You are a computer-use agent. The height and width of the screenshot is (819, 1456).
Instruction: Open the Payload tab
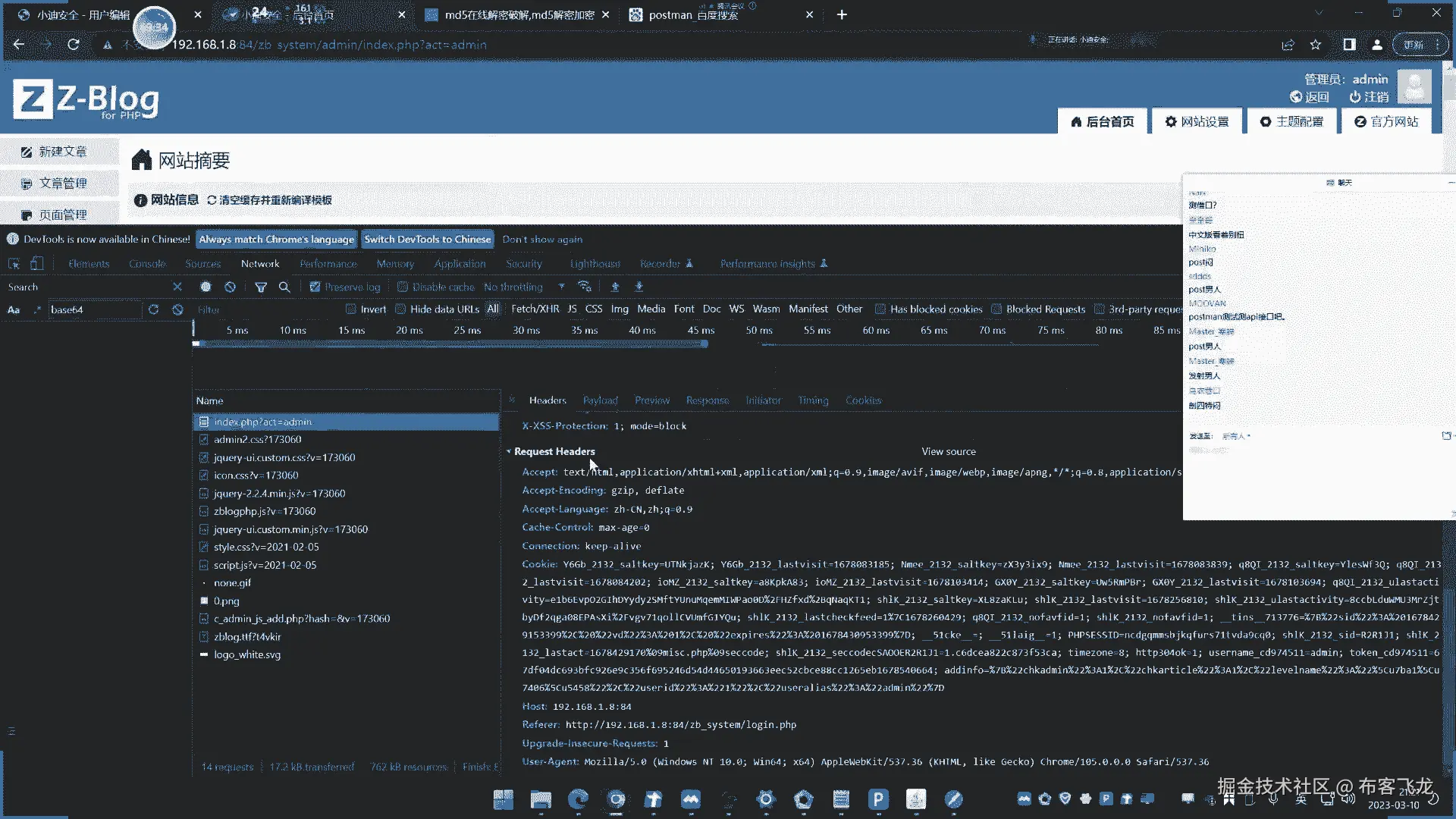tap(600, 400)
